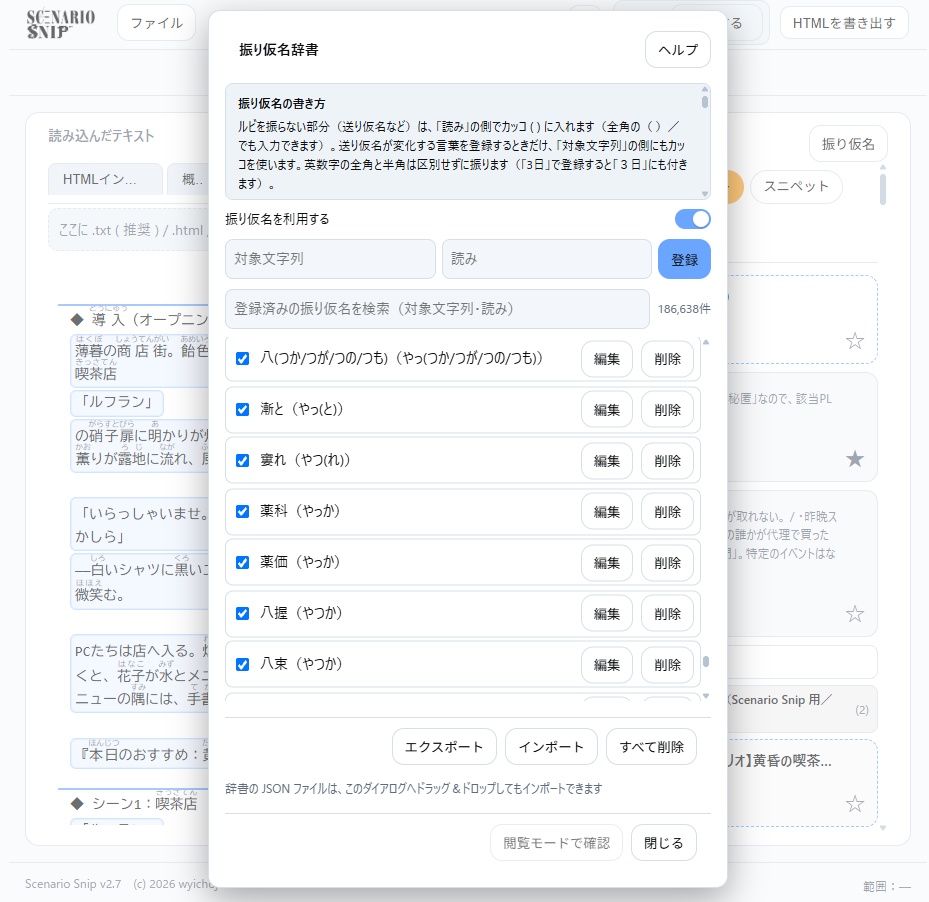The image size is (929, 902).
Task: Click the 186,638件 entry count
Action: click(x=684, y=309)
